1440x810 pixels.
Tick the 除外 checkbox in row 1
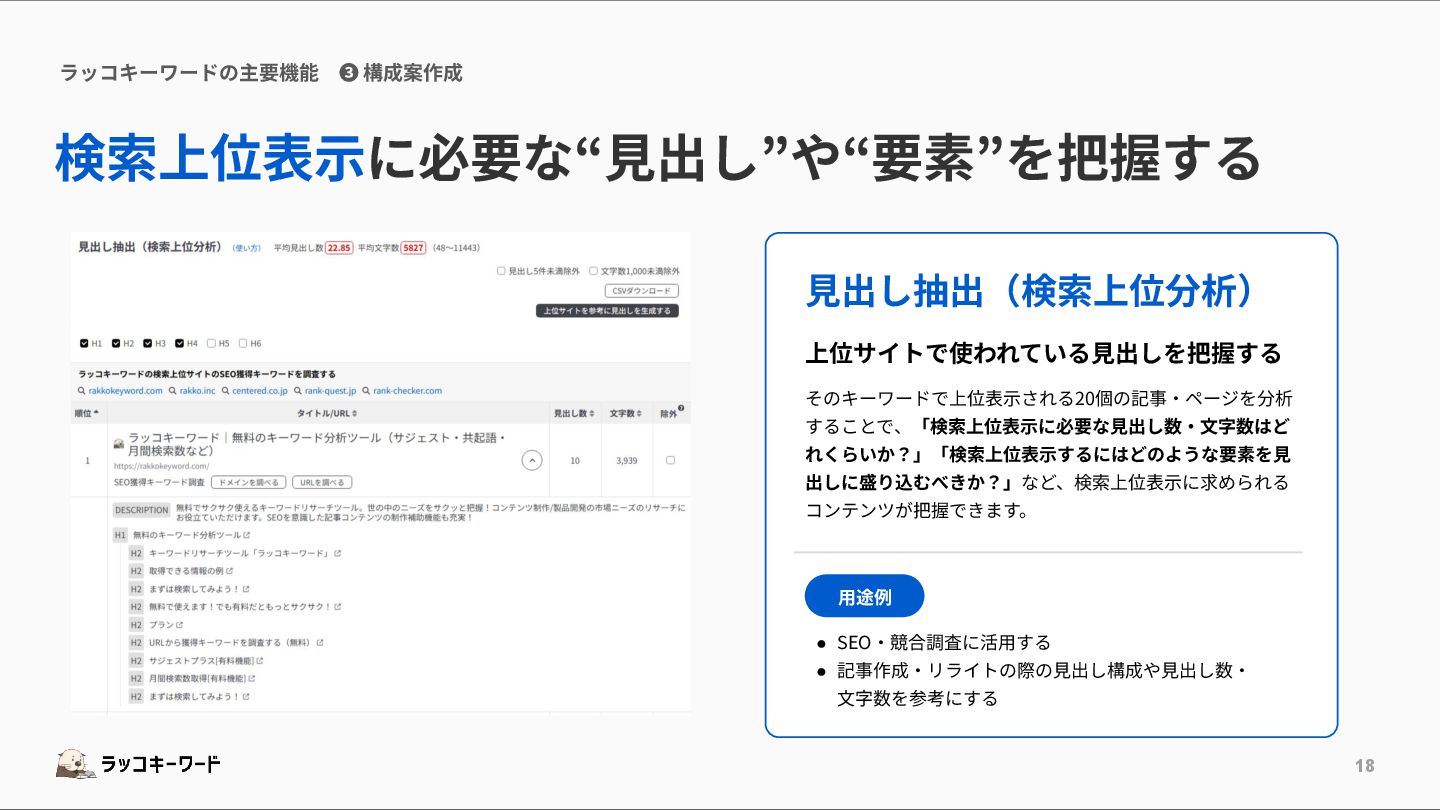tap(670, 460)
